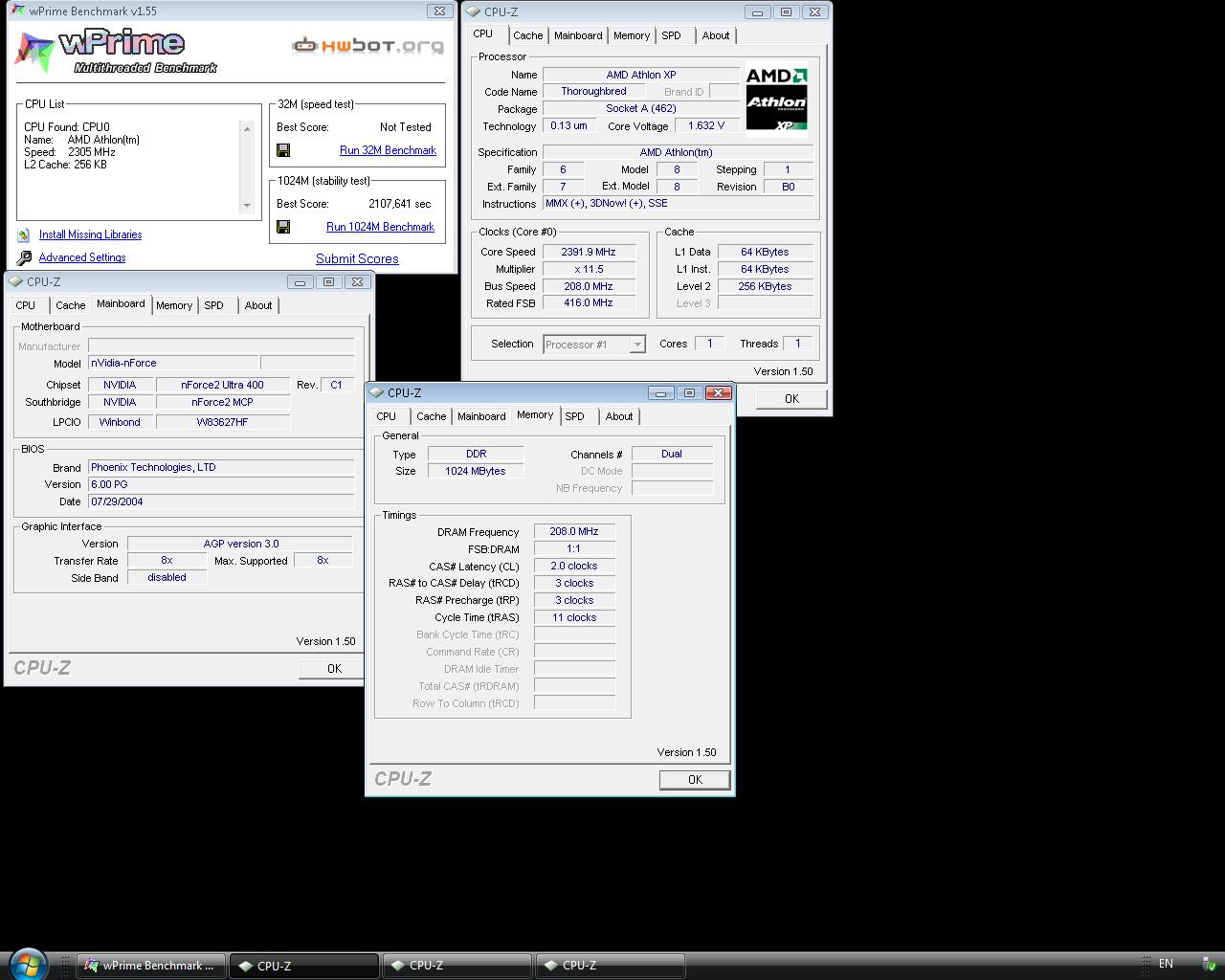Switch to the Memory tab in the CPU window
This screenshot has width=1225, height=980.
pyautogui.click(x=632, y=35)
